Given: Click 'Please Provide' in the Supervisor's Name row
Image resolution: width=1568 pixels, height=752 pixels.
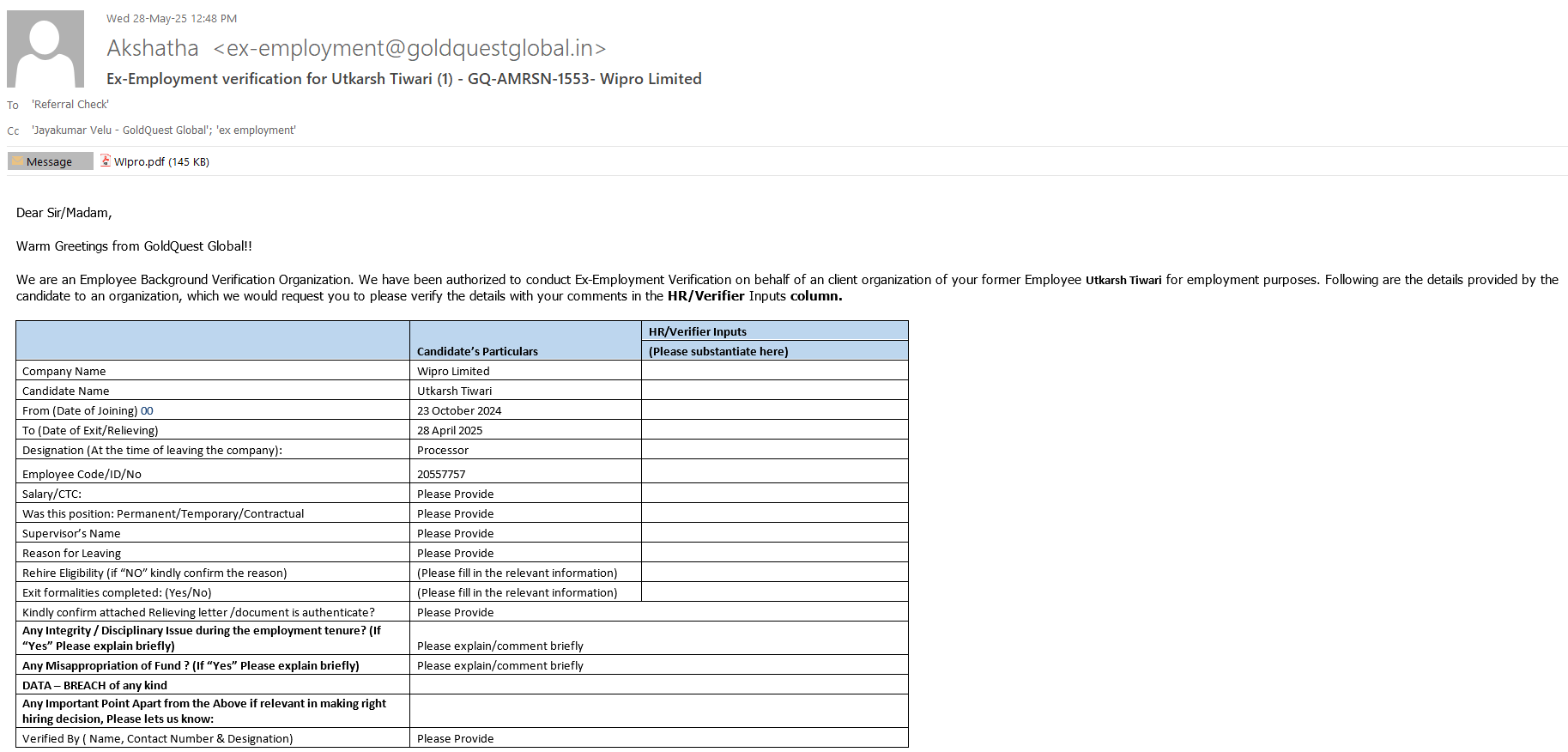Looking at the screenshot, I should click(x=456, y=533).
